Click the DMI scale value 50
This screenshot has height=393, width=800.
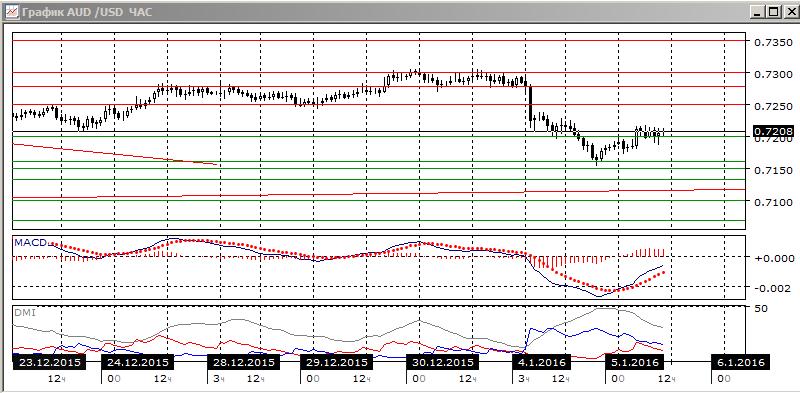pos(760,309)
